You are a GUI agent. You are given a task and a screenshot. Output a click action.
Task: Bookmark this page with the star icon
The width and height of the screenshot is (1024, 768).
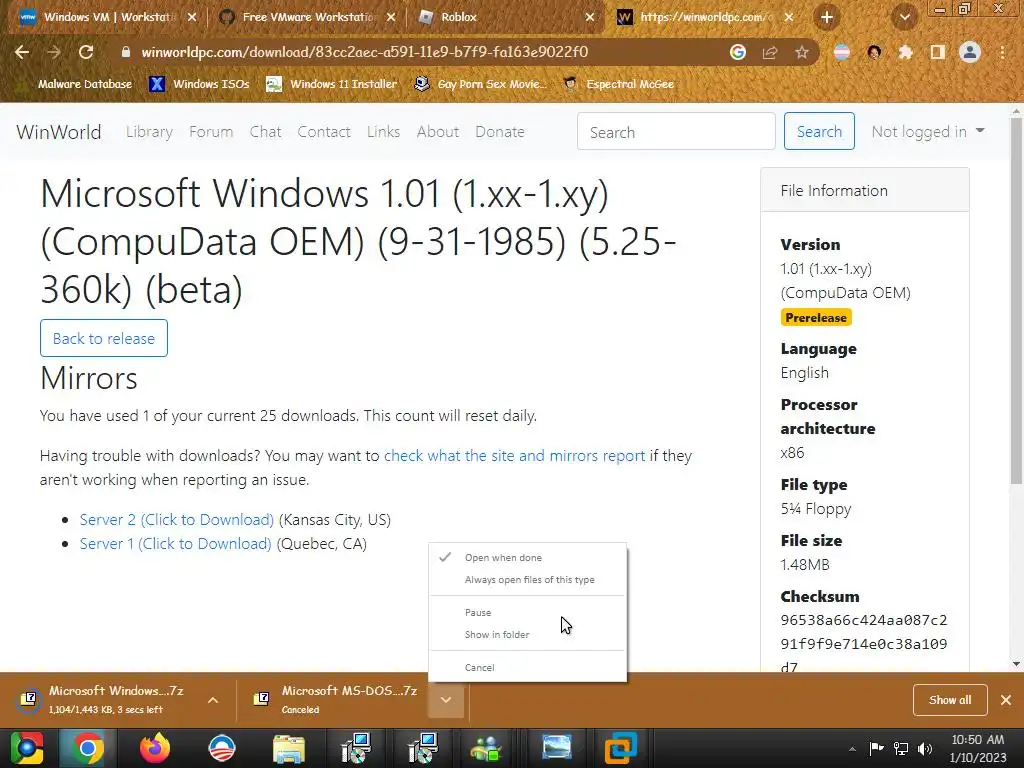pyautogui.click(x=802, y=52)
